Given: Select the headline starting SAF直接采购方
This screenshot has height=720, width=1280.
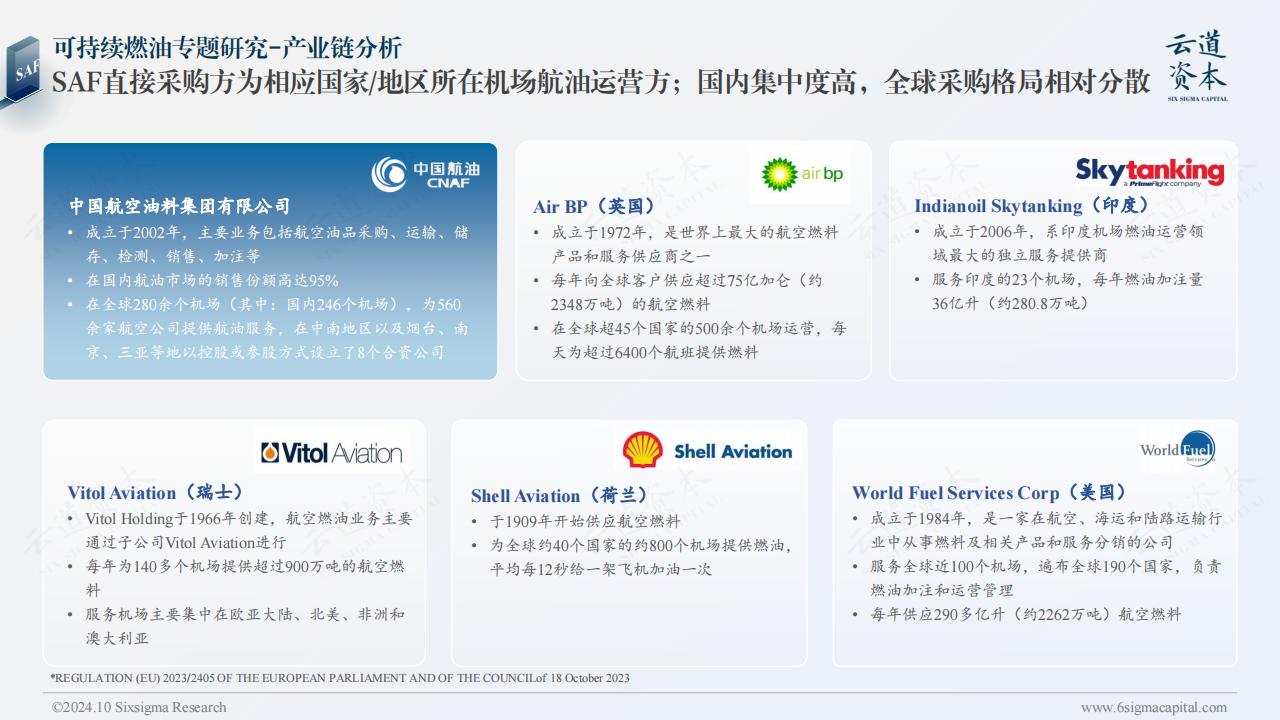Looking at the screenshot, I should coord(601,83).
